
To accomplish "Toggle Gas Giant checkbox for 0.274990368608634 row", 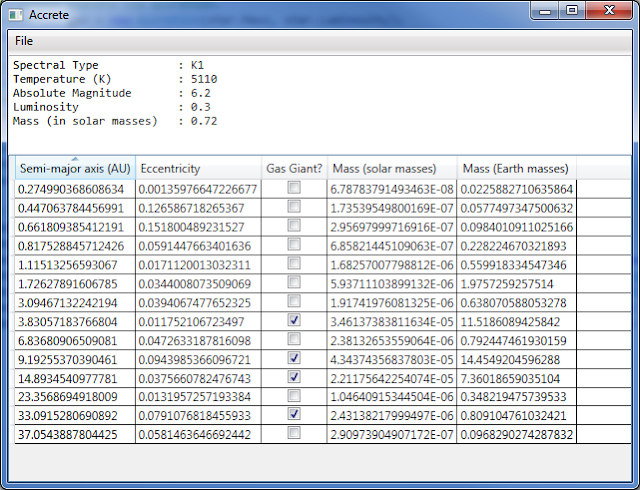I will coord(294,188).
